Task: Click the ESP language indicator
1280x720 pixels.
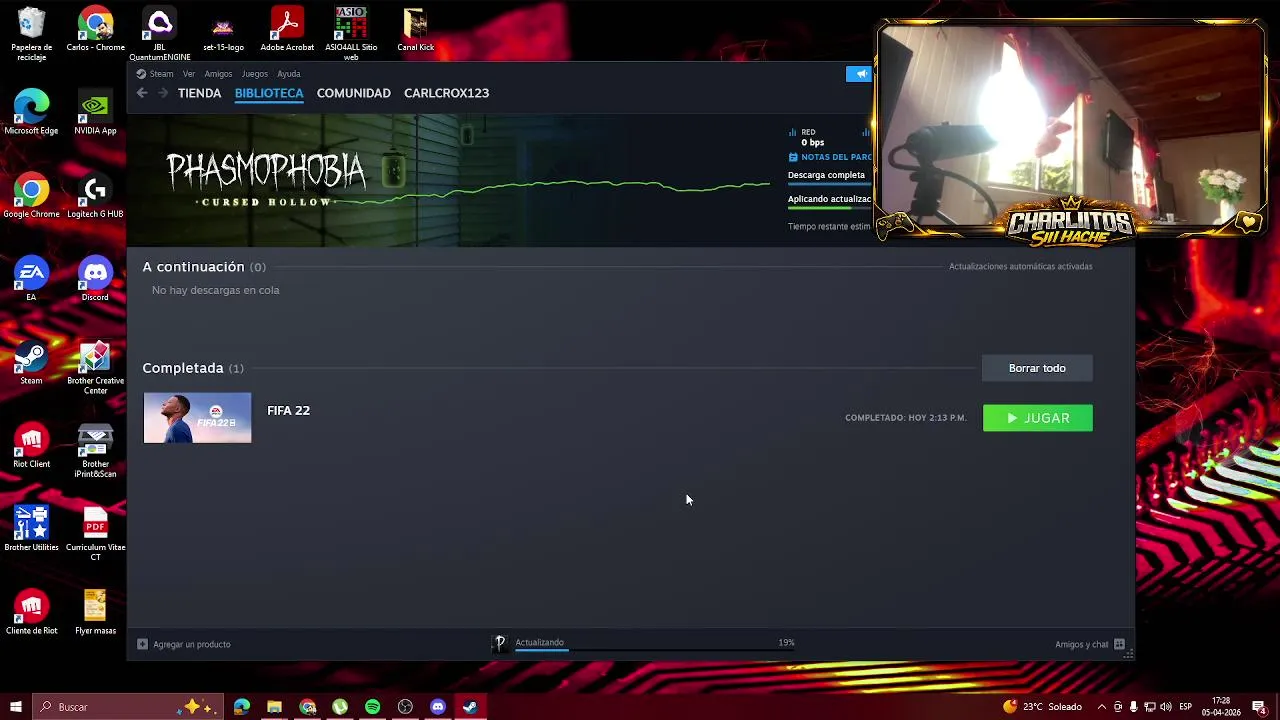Action: click(1185, 707)
